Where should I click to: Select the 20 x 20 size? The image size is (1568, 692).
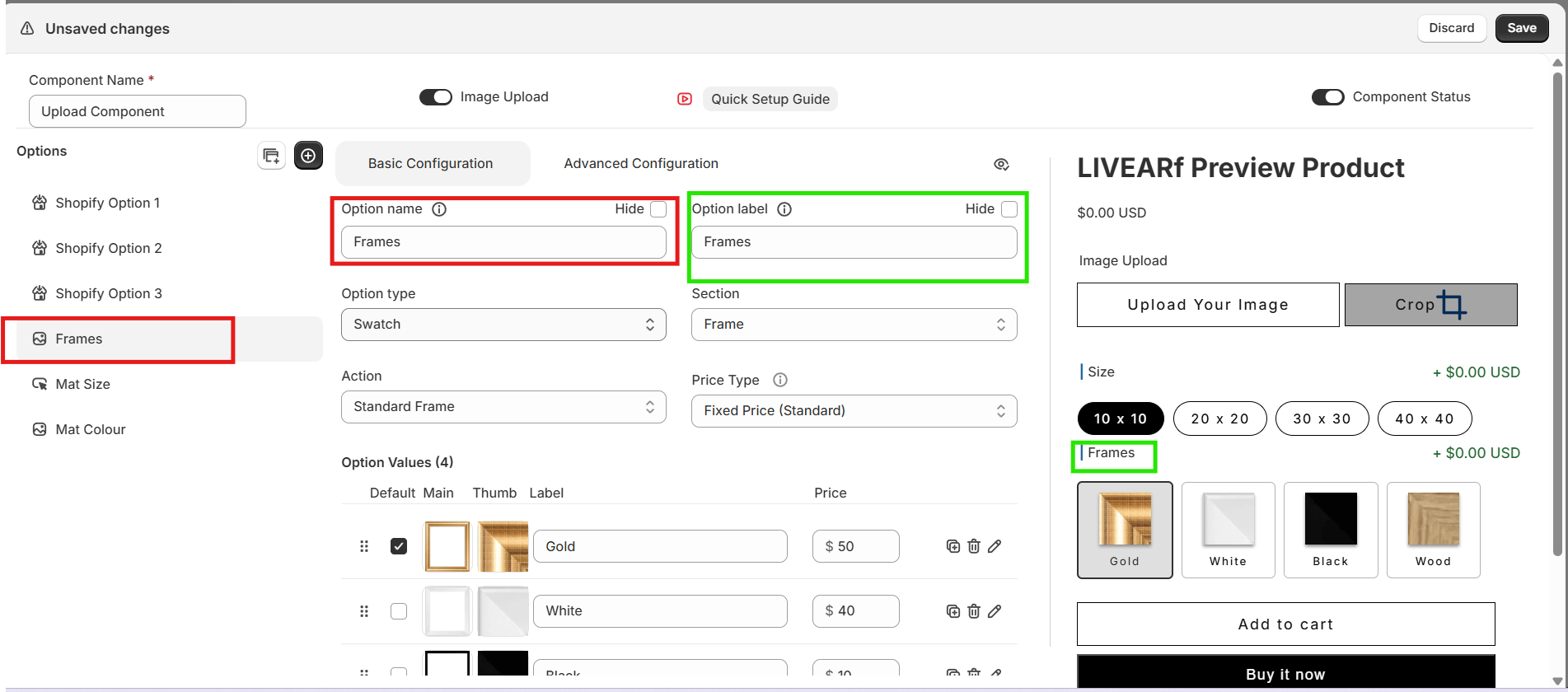1220,418
